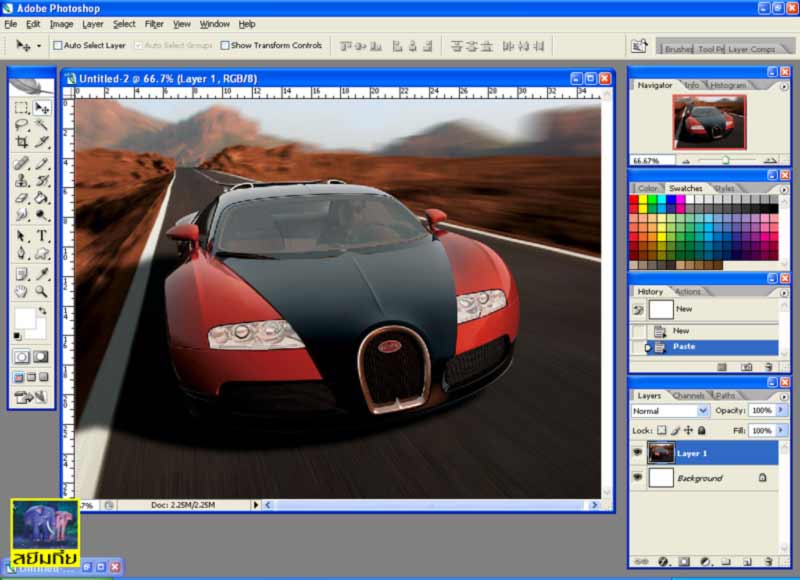This screenshot has width=800, height=580.
Task: Open Navigator panel options menu arrow
Action: (x=784, y=86)
